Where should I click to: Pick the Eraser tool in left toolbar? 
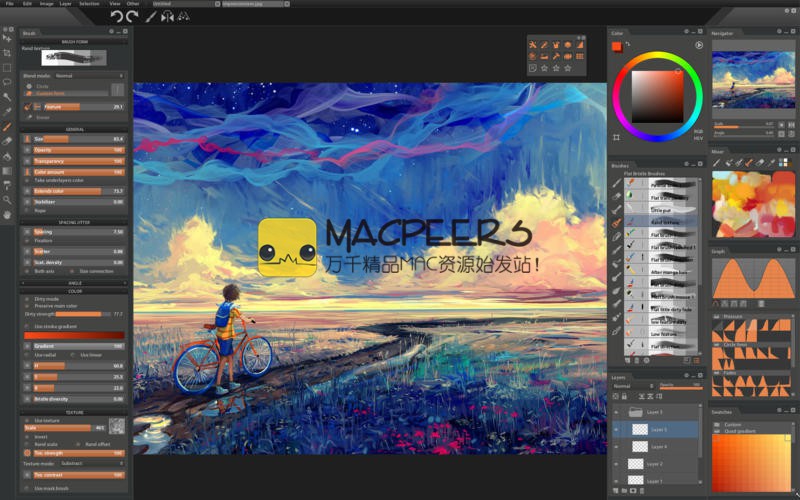pyautogui.click(x=7, y=141)
